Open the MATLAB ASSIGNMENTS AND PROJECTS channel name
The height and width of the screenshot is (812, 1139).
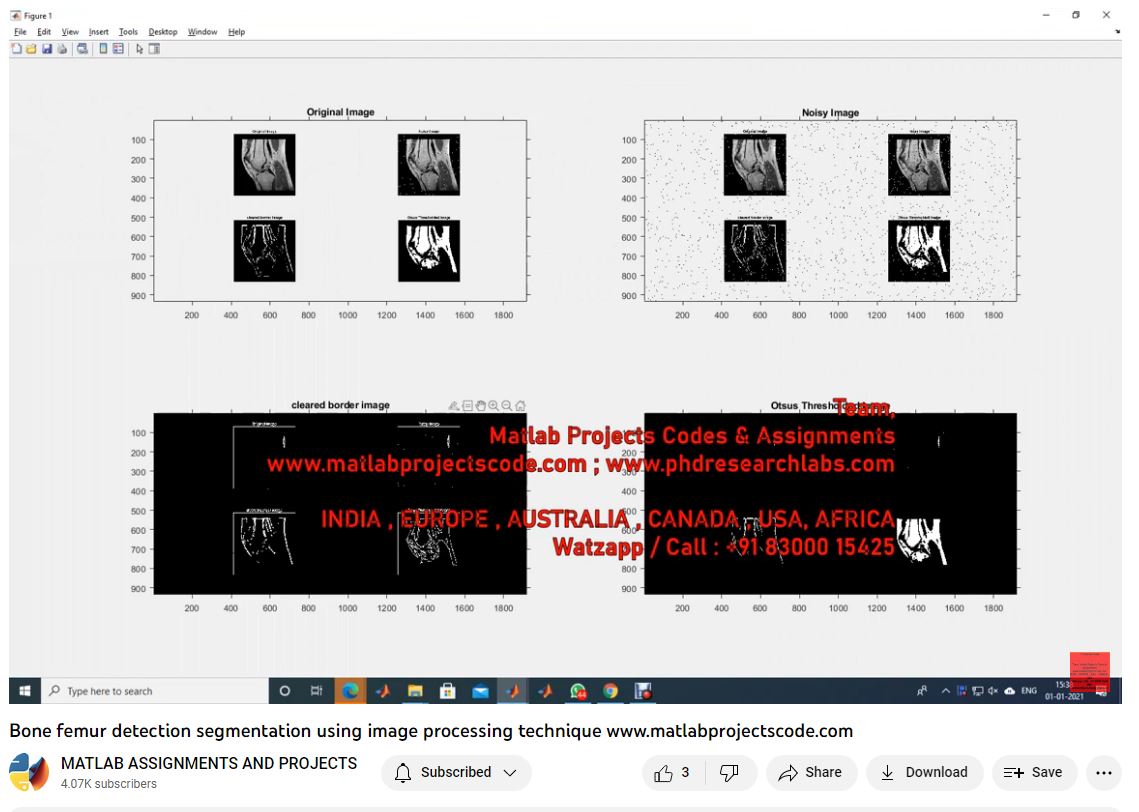pos(209,763)
